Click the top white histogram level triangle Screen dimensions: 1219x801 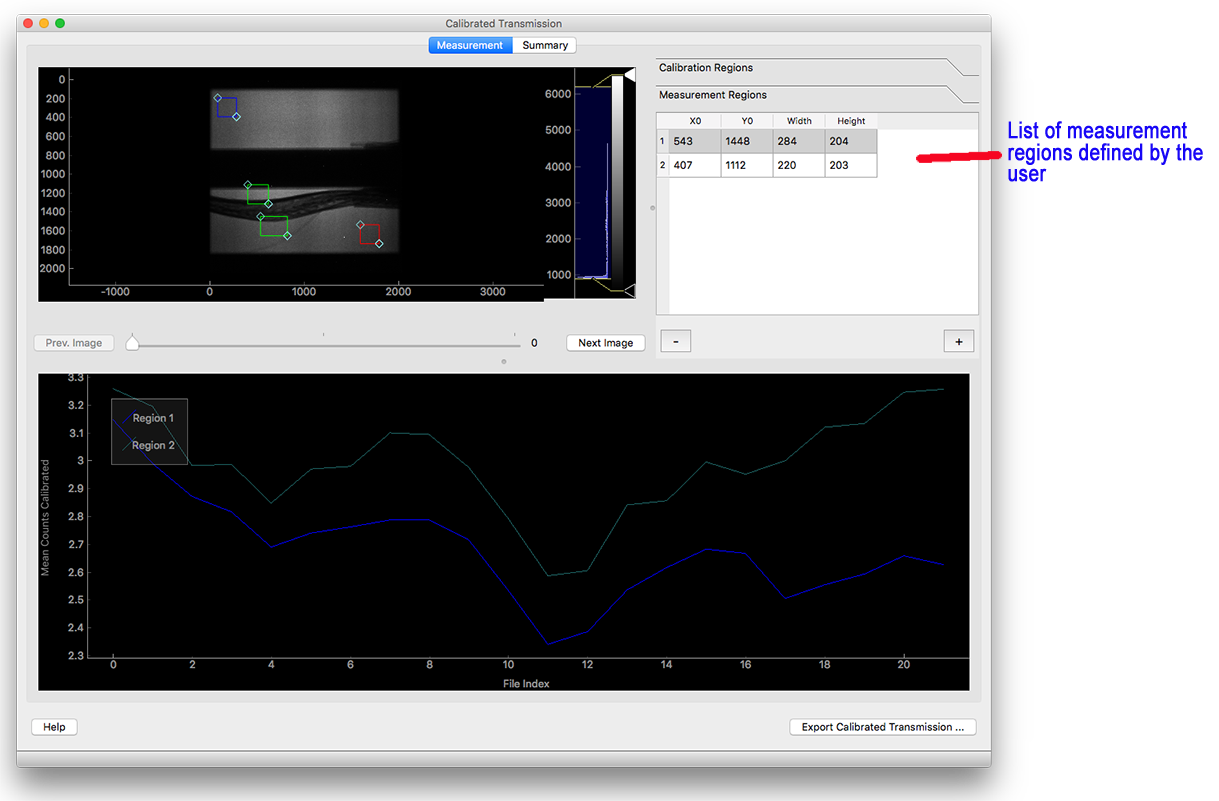(x=629, y=74)
